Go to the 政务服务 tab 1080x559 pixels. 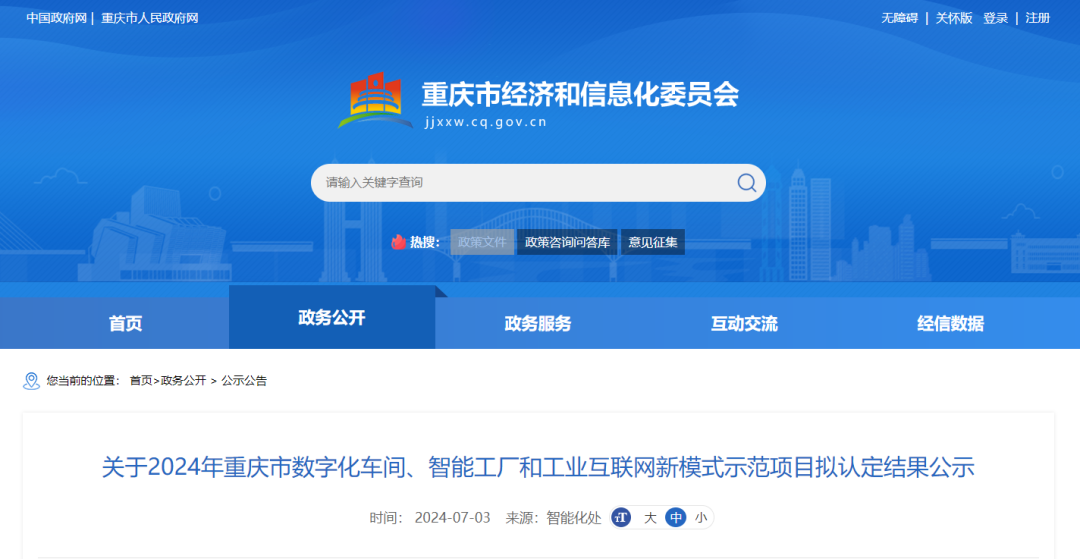click(538, 324)
